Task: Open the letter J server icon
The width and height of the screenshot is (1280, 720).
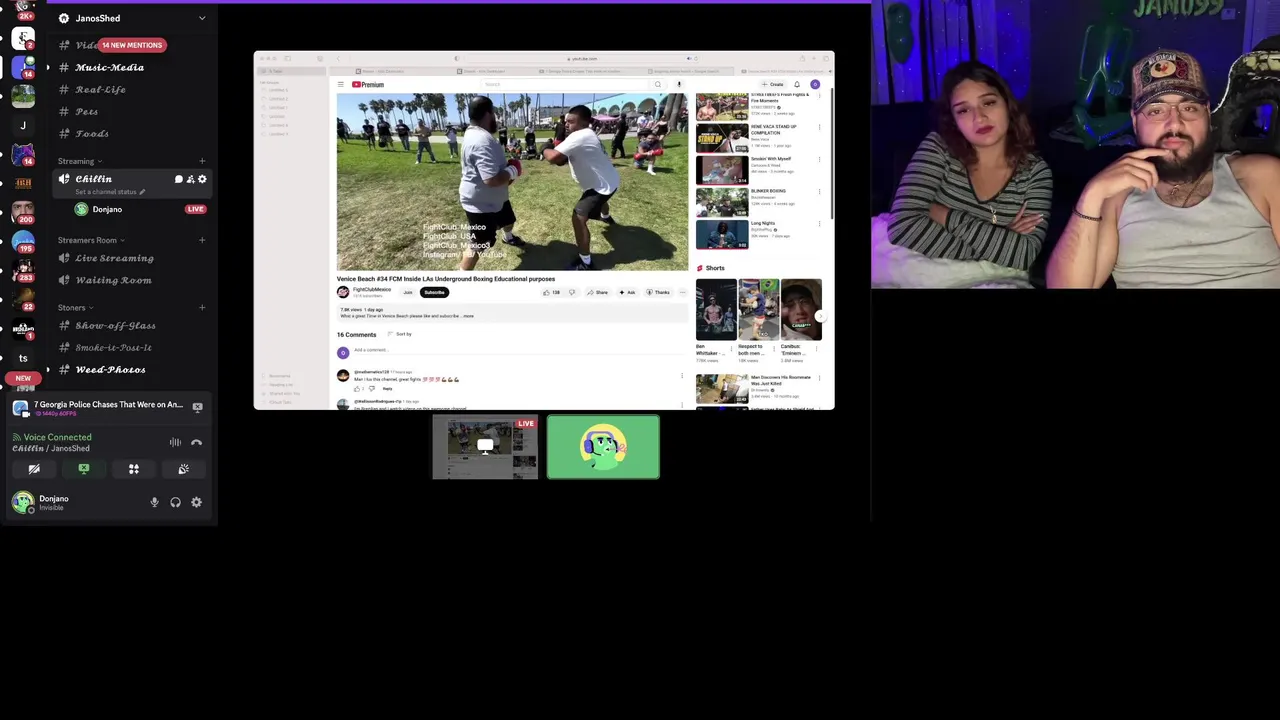Action: tap(23, 126)
